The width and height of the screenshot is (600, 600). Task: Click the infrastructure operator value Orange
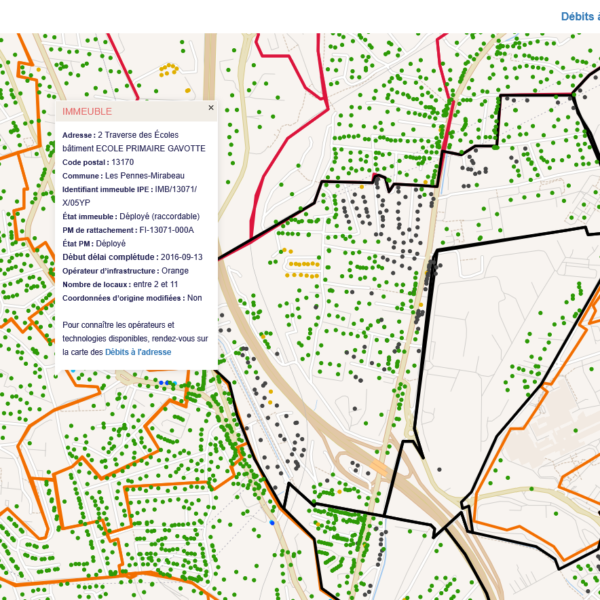click(175, 271)
